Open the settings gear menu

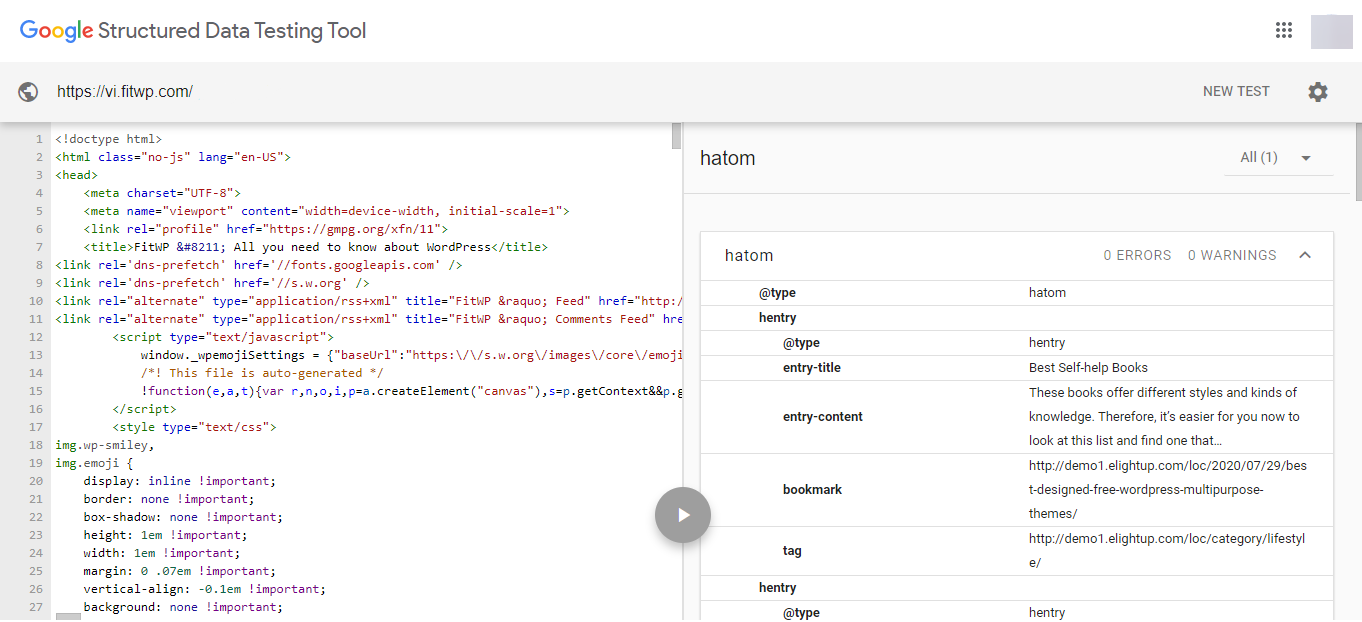pyautogui.click(x=1318, y=92)
